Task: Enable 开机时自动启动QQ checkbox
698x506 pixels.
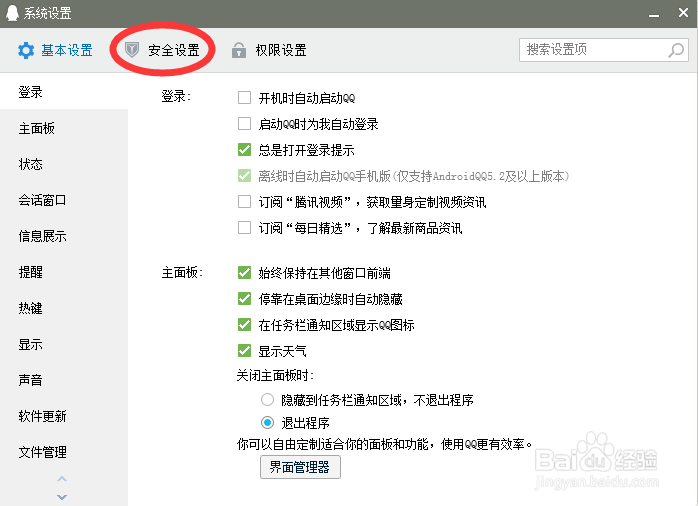Action: tap(244, 97)
